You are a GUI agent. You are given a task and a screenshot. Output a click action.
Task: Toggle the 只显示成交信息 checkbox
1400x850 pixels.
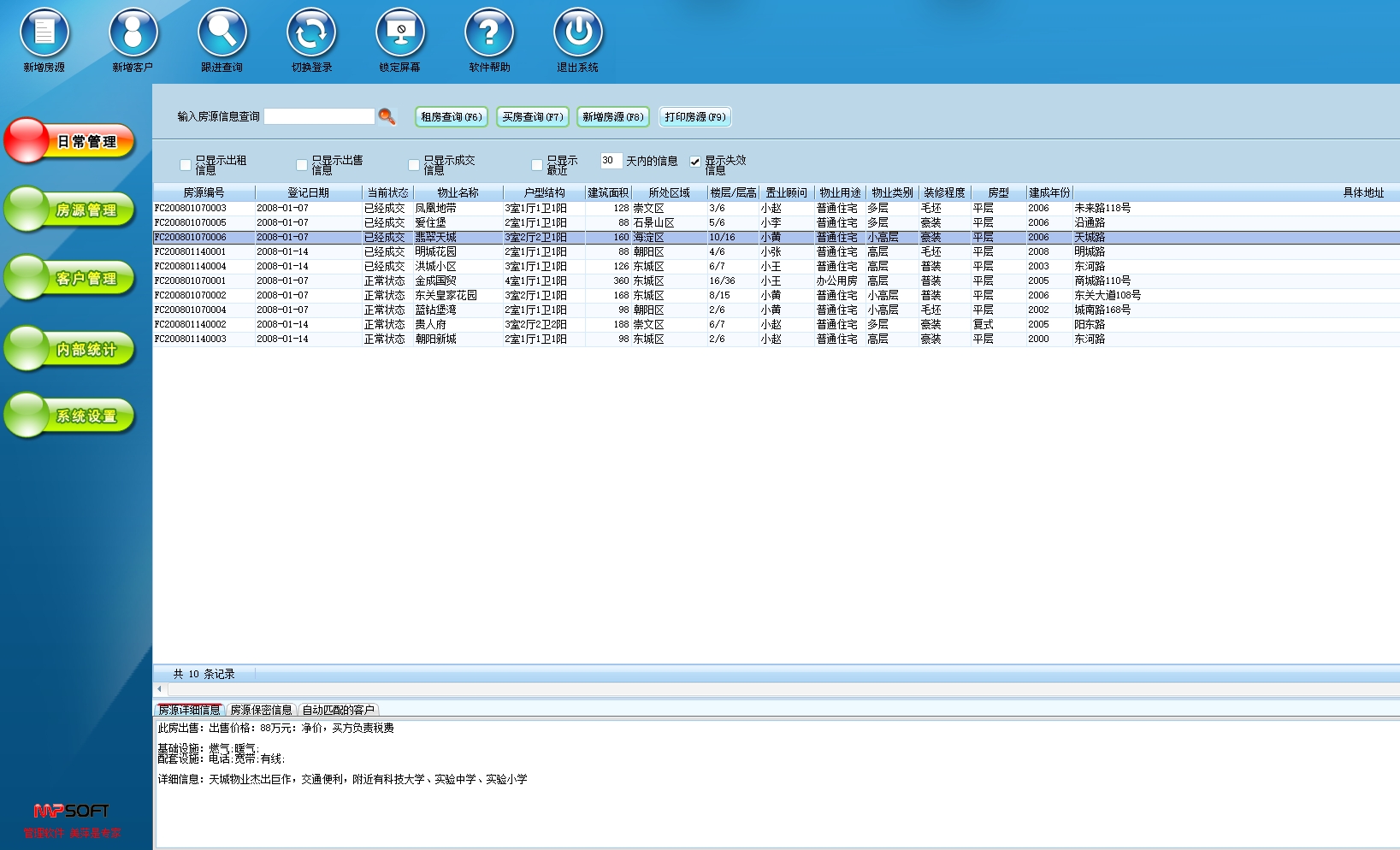tap(414, 165)
